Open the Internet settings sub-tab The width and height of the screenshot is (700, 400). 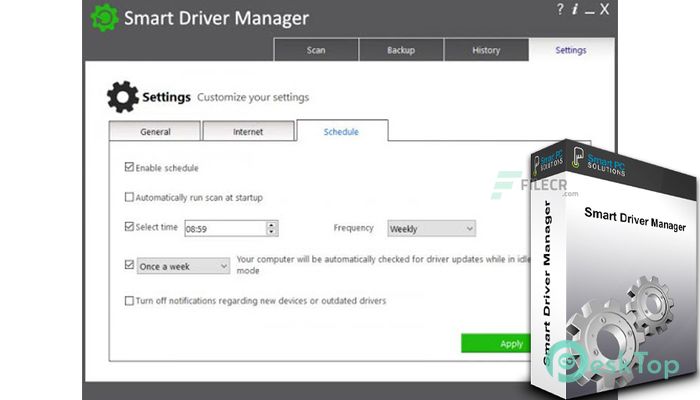[x=248, y=131]
